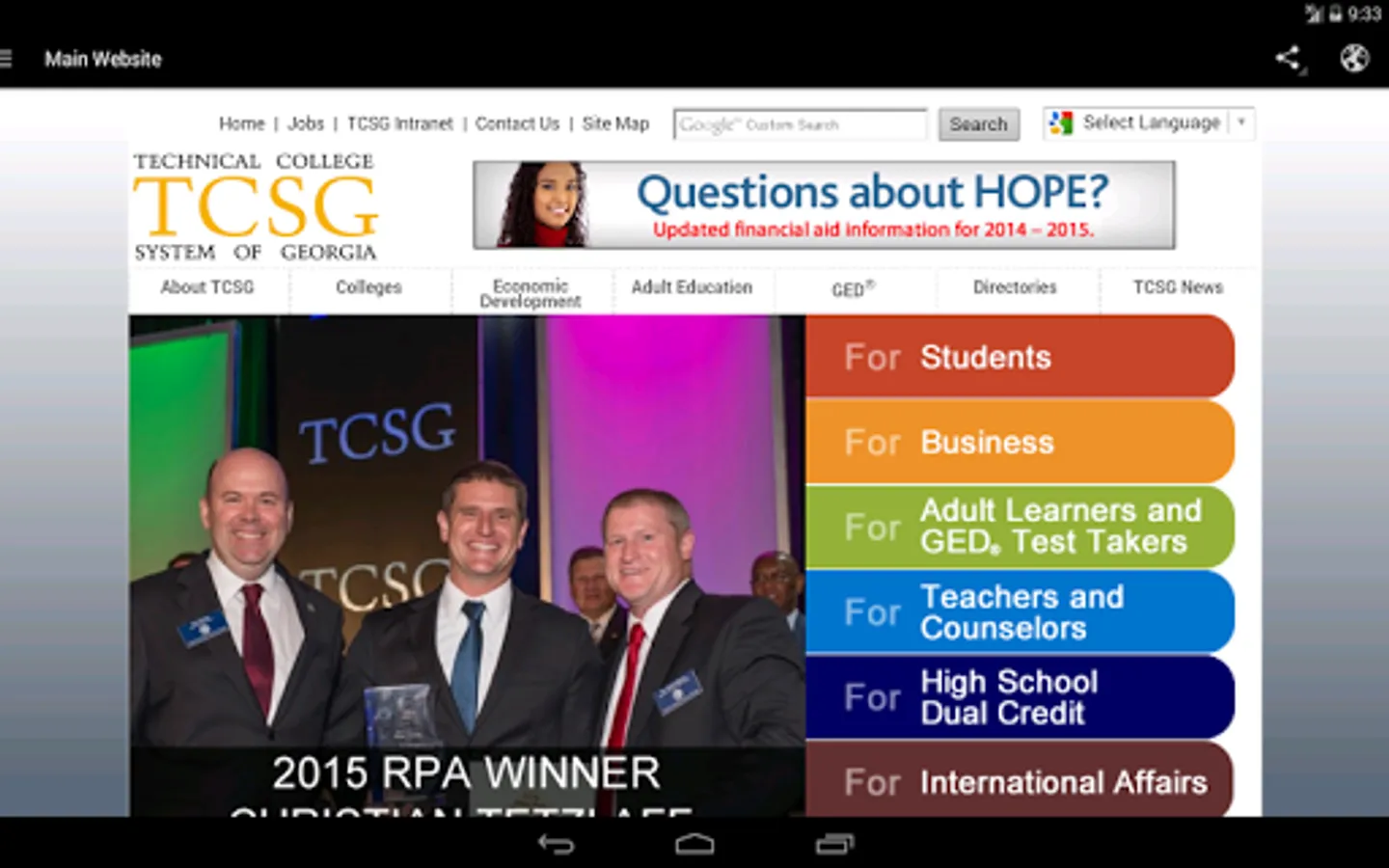The width and height of the screenshot is (1389, 868).
Task: Tap the Android back navigation button
Action: tap(556, 844)
